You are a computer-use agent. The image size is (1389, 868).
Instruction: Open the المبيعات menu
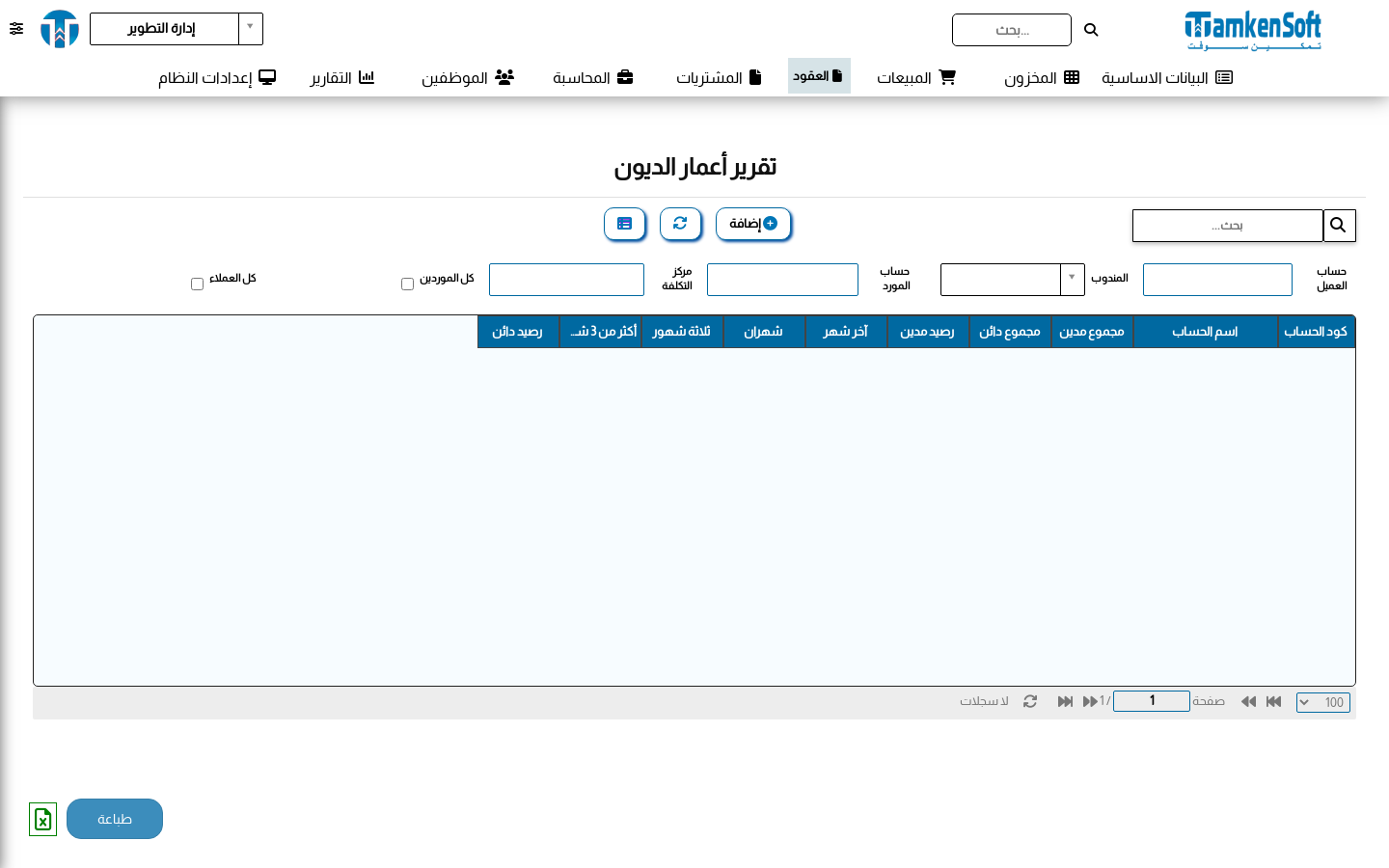(x=916, y=77)
